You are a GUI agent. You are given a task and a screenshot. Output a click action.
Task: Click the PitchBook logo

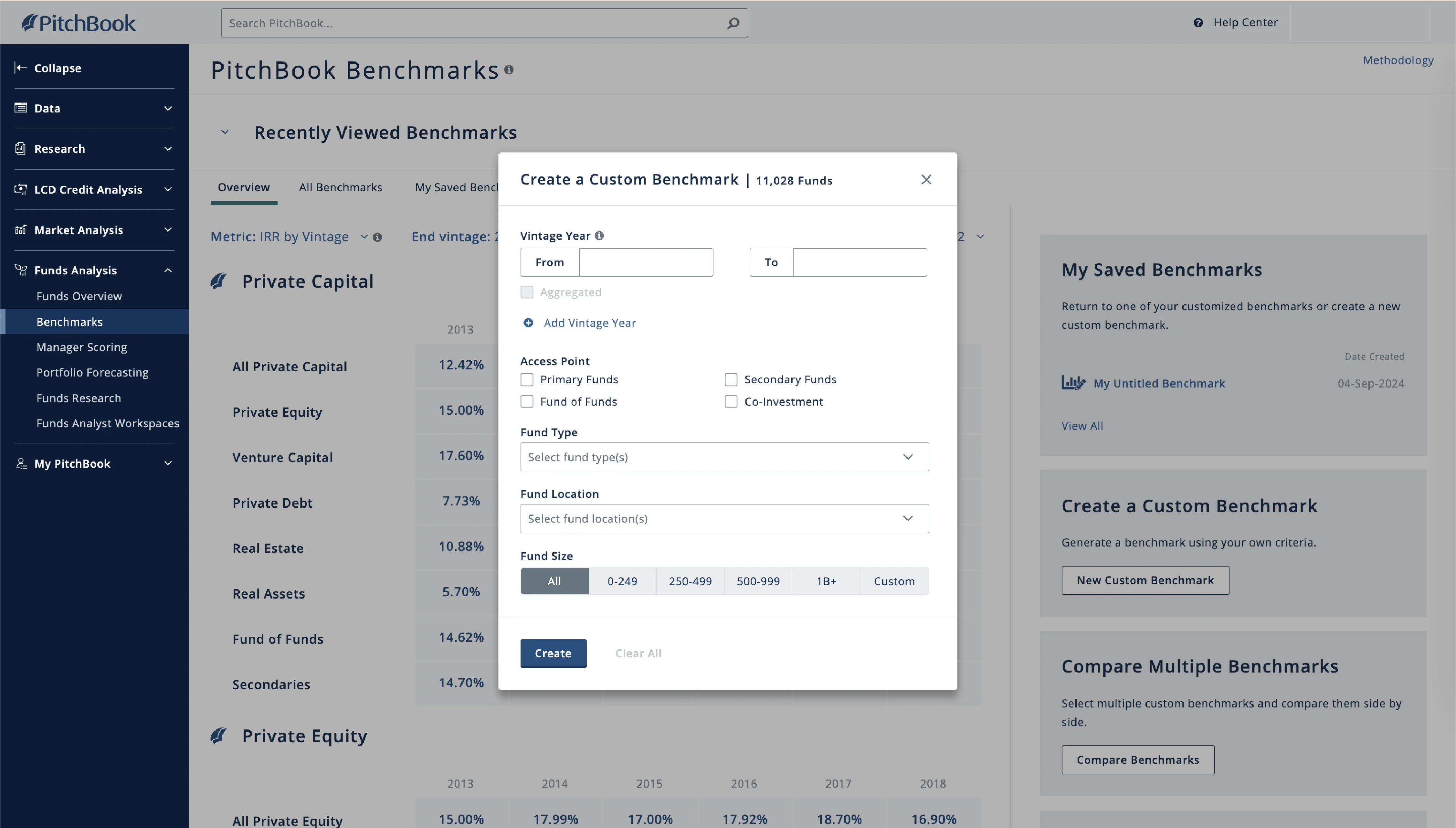pos(79,23)
